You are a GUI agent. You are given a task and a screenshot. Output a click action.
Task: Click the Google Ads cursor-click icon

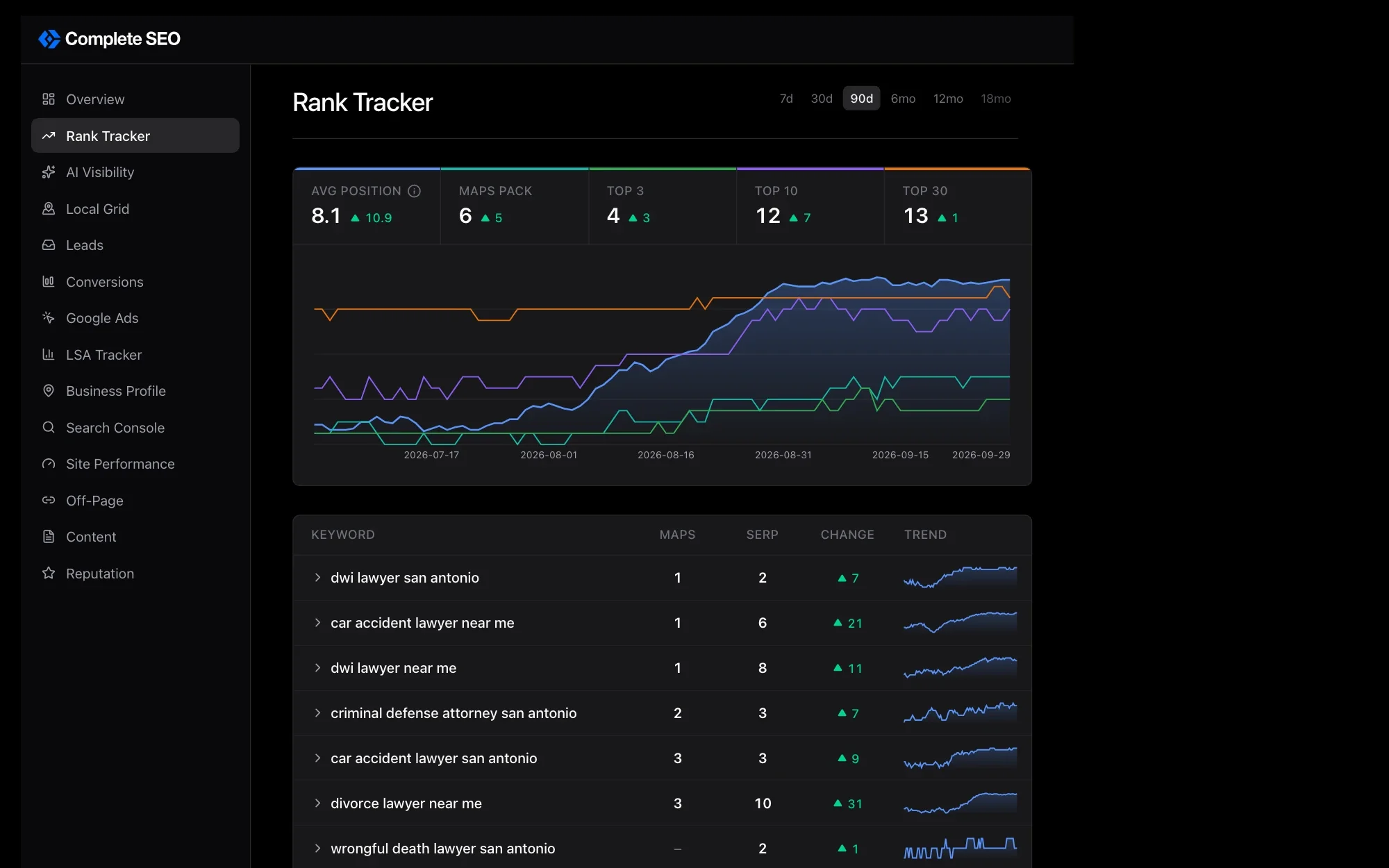point(49,318)
